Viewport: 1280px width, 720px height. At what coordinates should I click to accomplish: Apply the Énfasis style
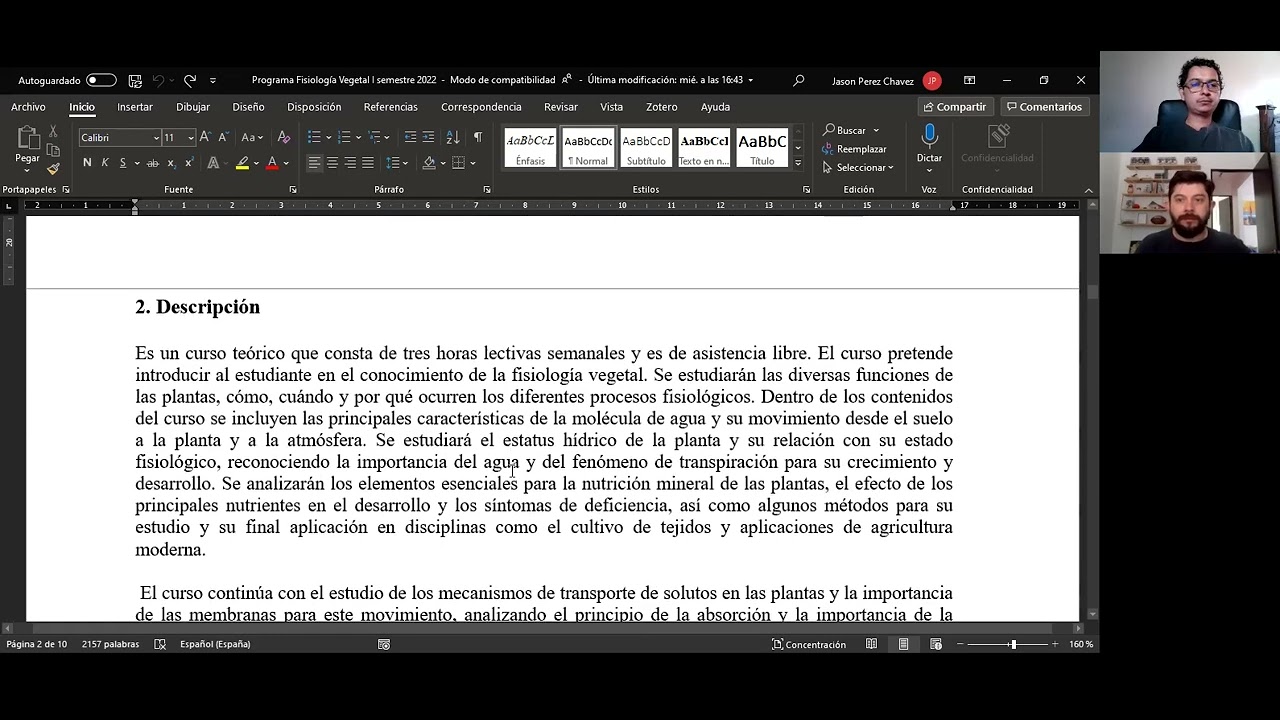coord(530,148)
